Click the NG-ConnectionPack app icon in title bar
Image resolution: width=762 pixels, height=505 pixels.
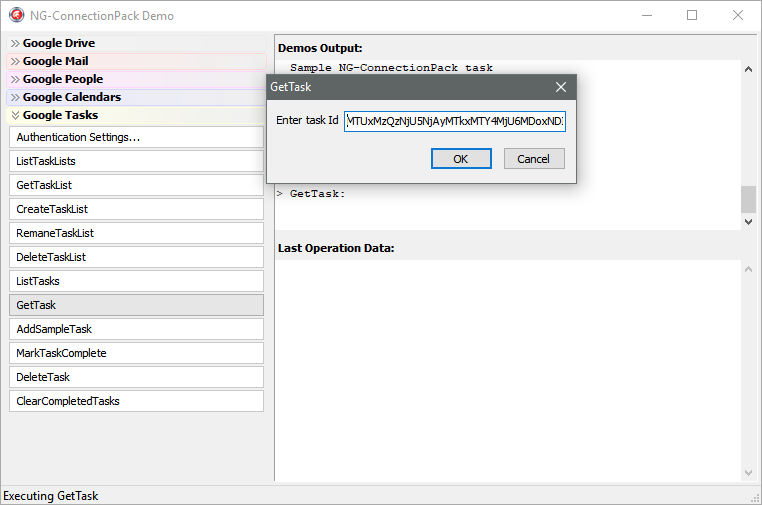coord(17,16)
